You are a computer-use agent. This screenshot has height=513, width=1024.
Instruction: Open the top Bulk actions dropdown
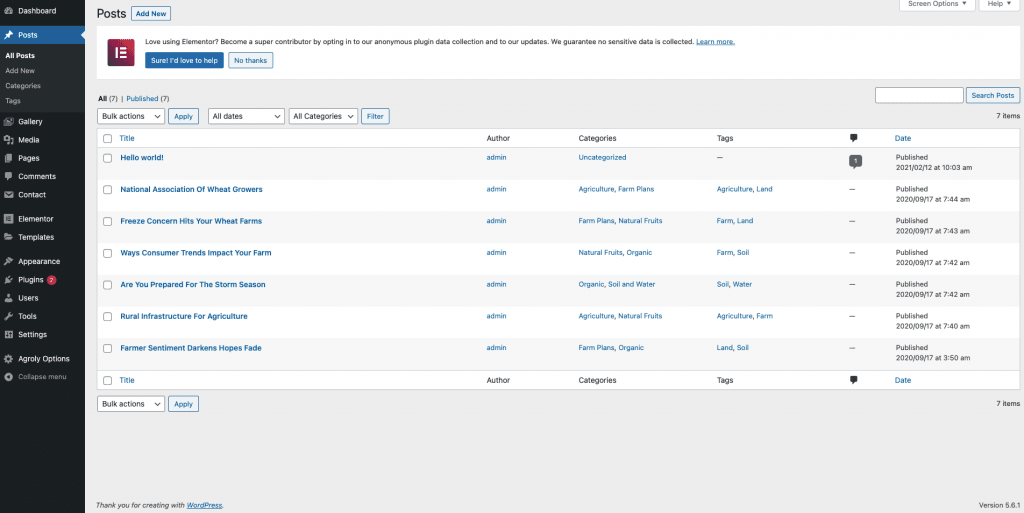click(x=131, y=116)
